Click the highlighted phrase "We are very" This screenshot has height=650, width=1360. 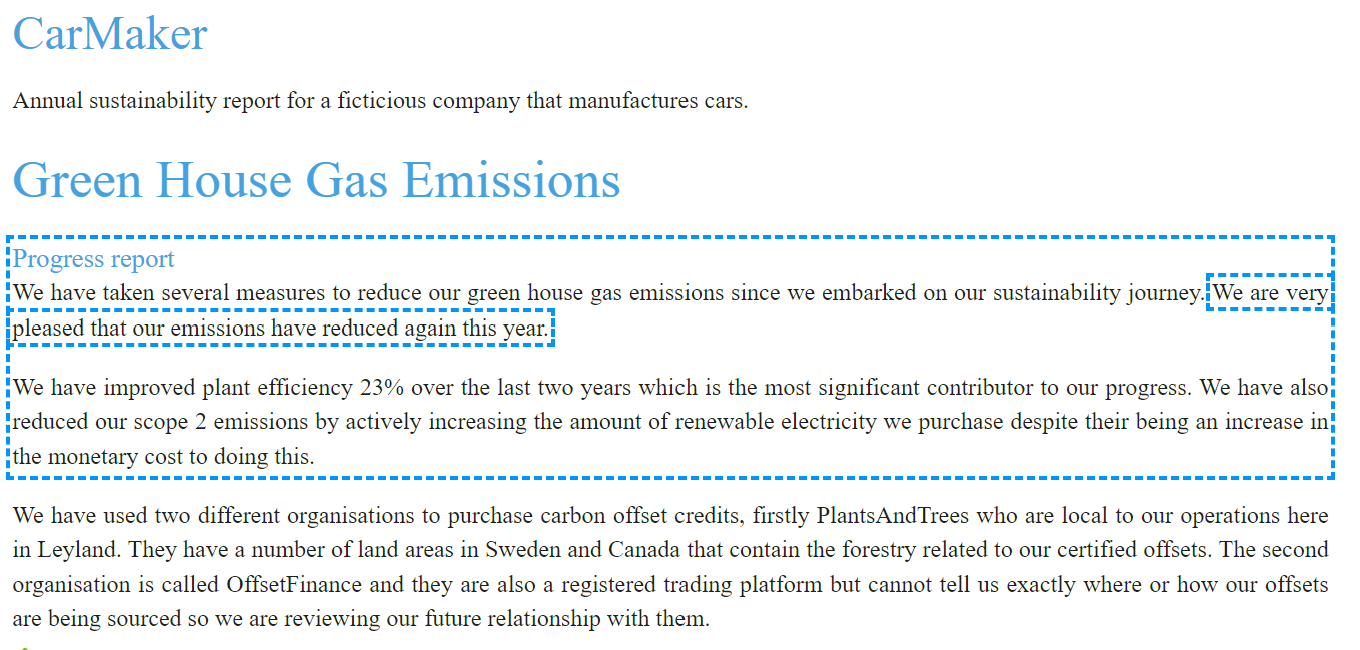[1271, 293]
